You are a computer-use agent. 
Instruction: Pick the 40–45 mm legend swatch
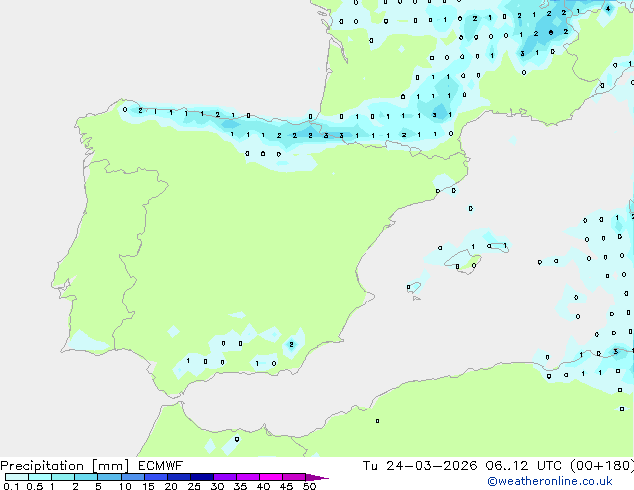point(271,477)
